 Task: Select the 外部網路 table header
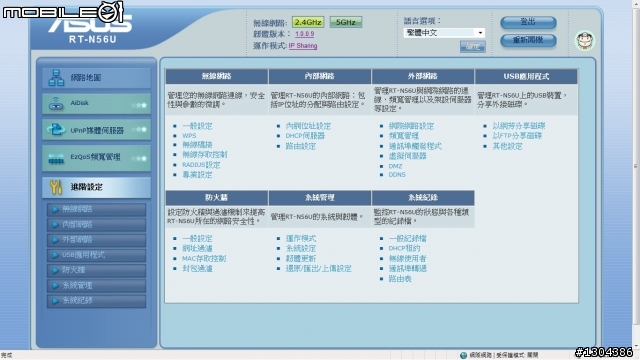pyautogui.click(x=423, y=76)
